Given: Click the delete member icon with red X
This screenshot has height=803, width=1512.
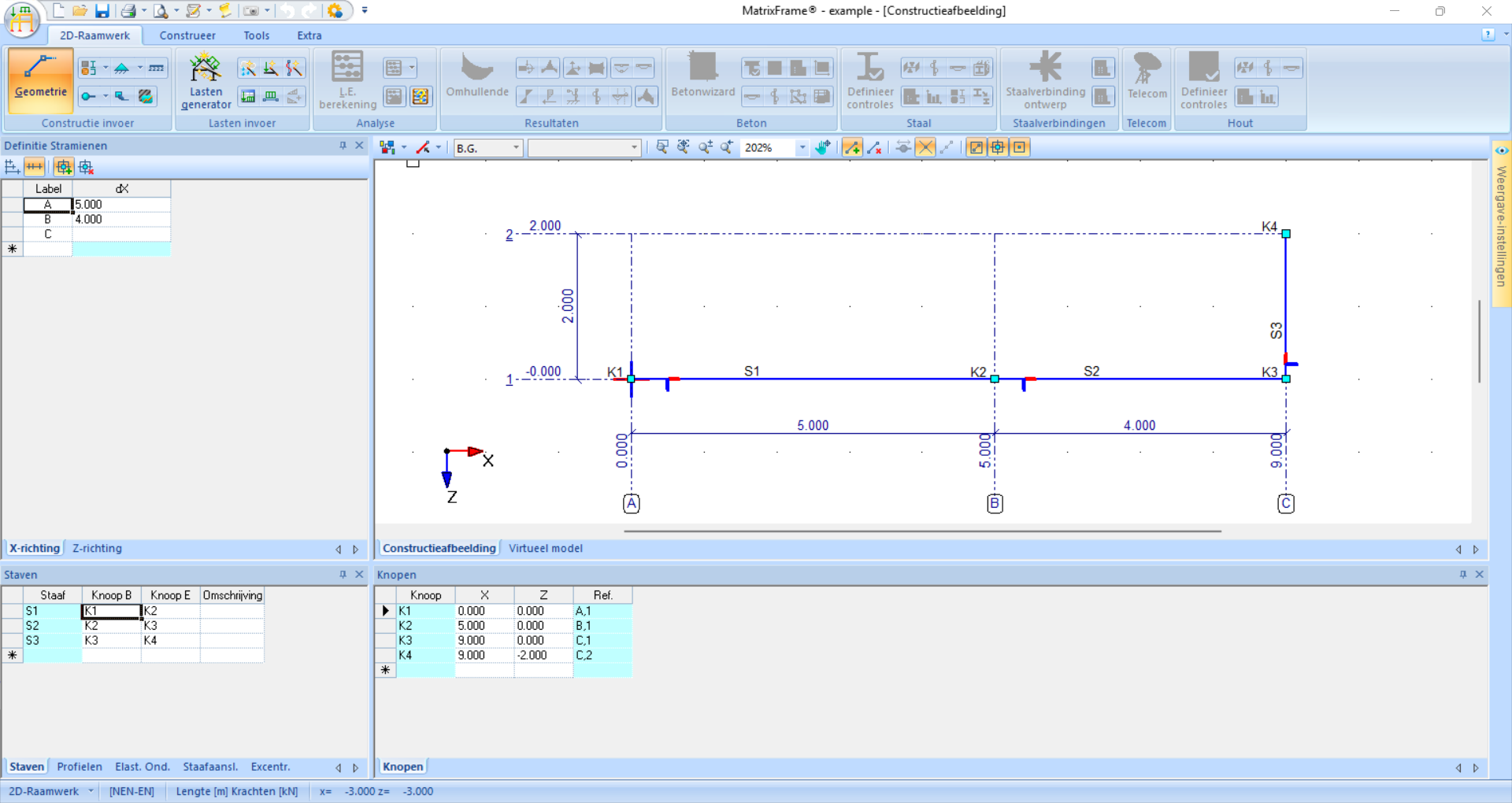Looking at the screenshot, I should click(874, 147).
